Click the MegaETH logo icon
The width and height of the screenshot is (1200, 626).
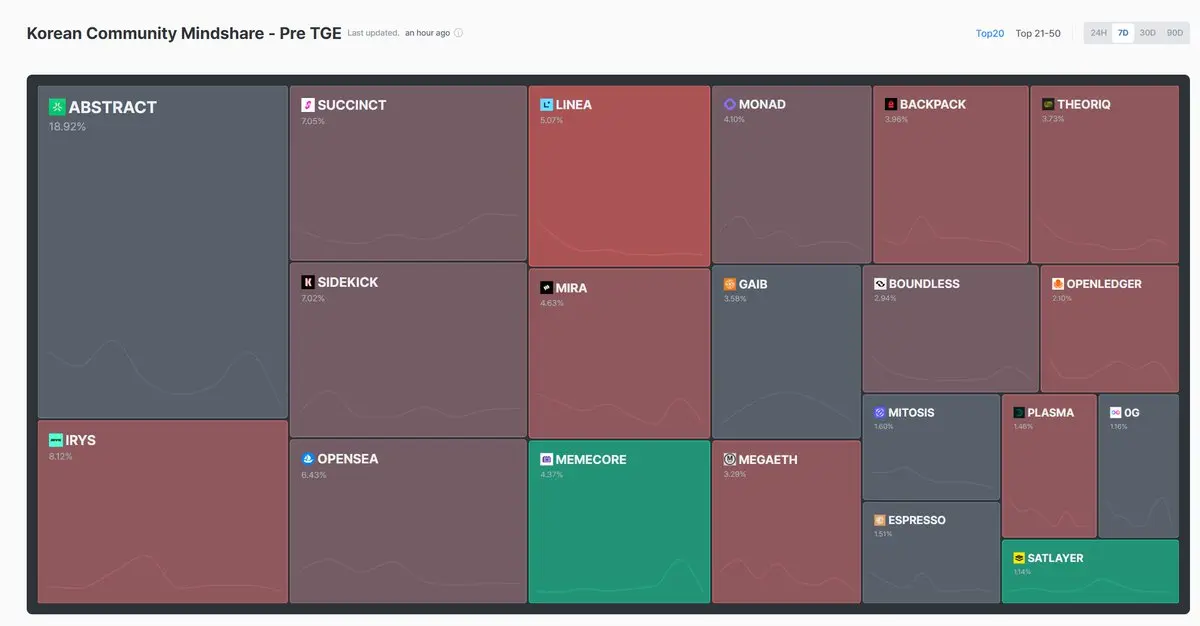point(730,460)
